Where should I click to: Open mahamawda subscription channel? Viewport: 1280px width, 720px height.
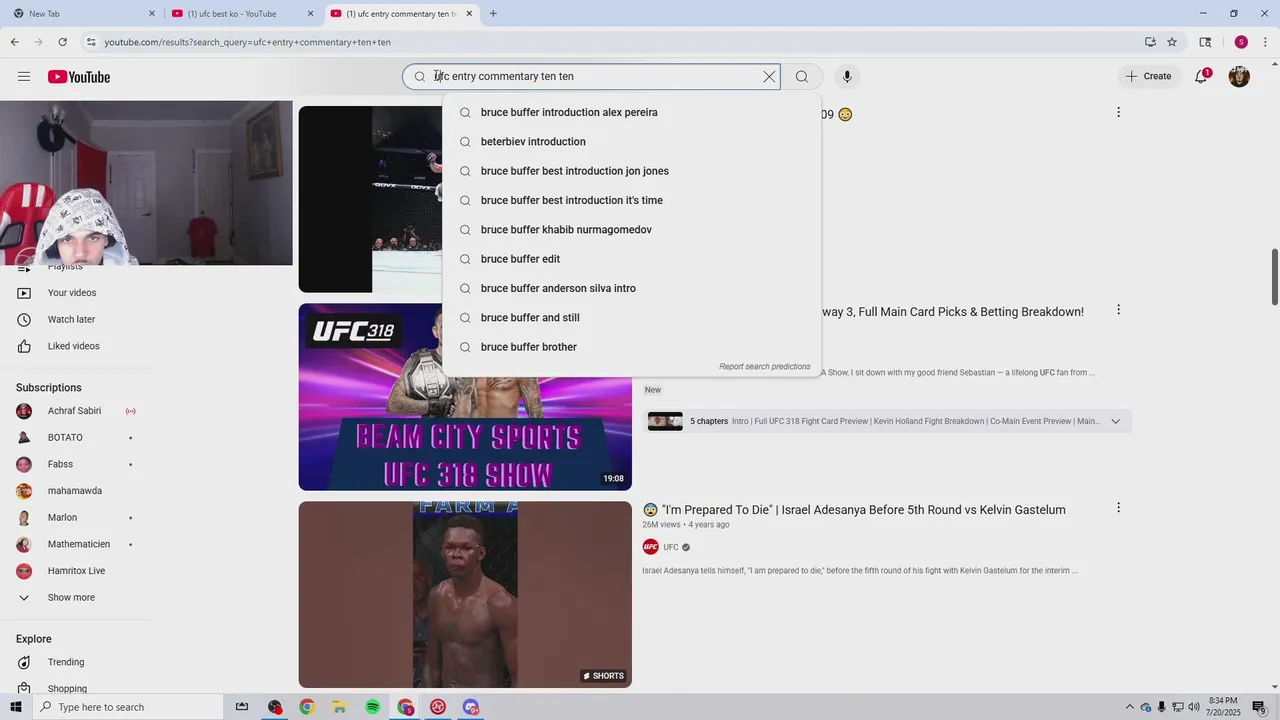pyautogui.click(x=76, y=491)
